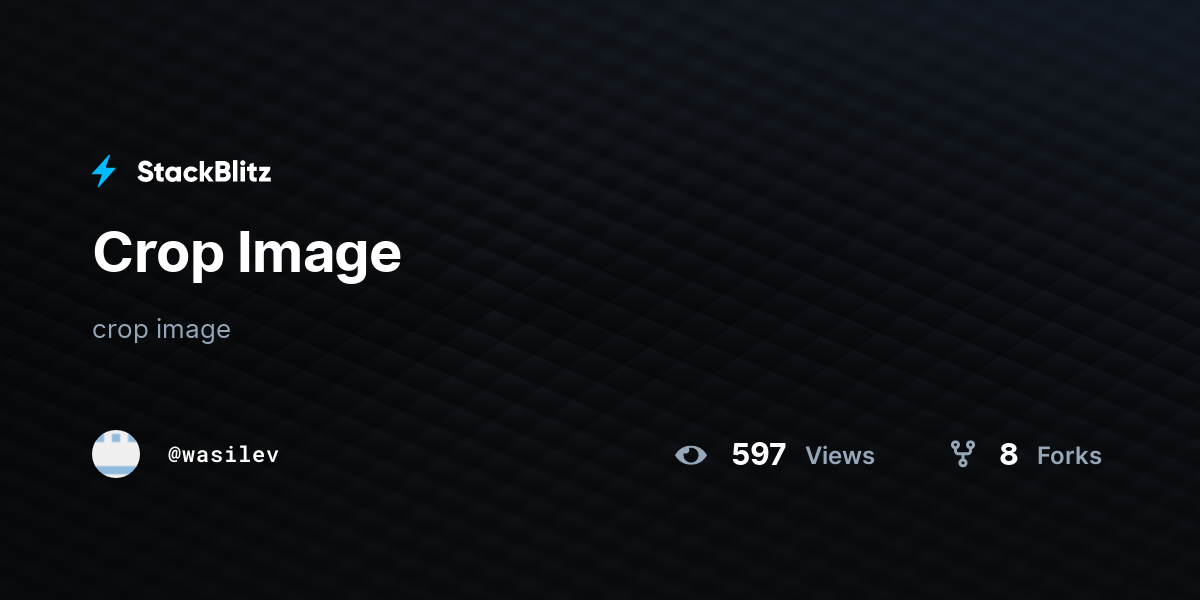The image size is (1200, 600).
Task: Click the eye icon beside 597
Action: [x=691, y=455]
